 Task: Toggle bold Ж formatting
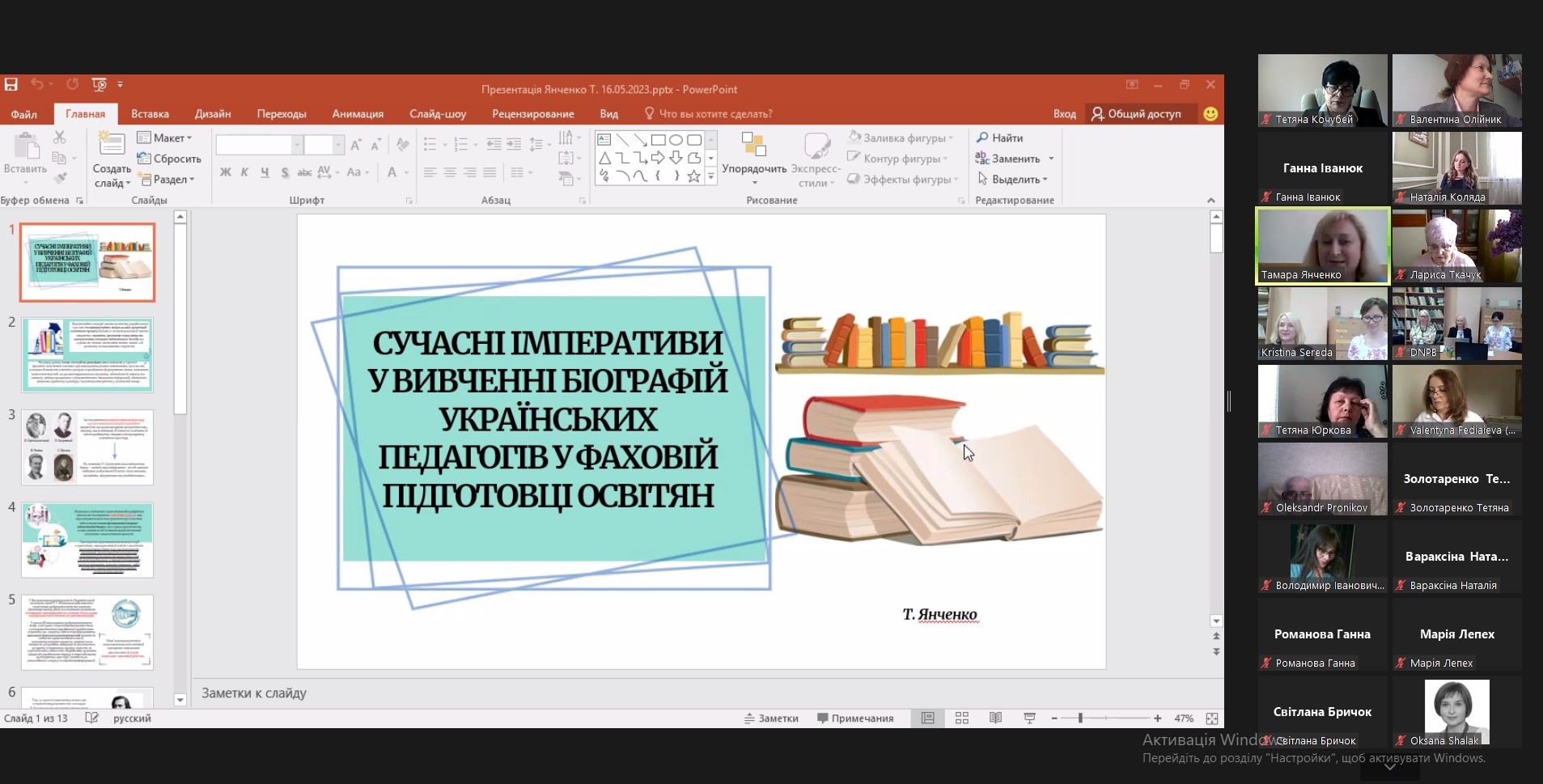pyautogui.click(x=225, y=172)
